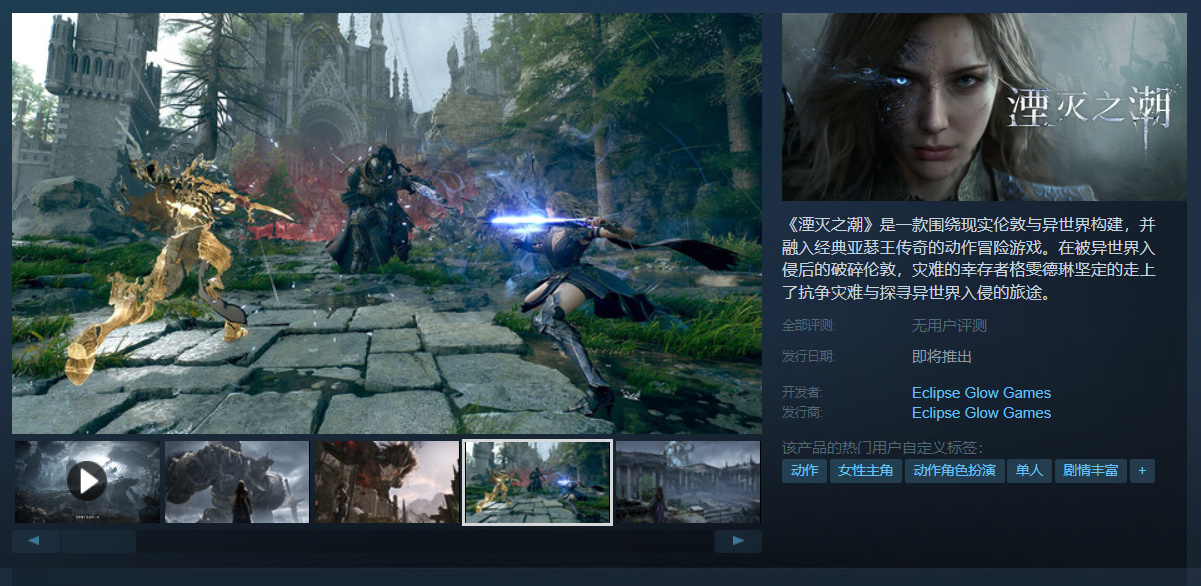Open developer Eclipse Glow Games link
This screenshot has width=1201, height=586.
point(981,393)
